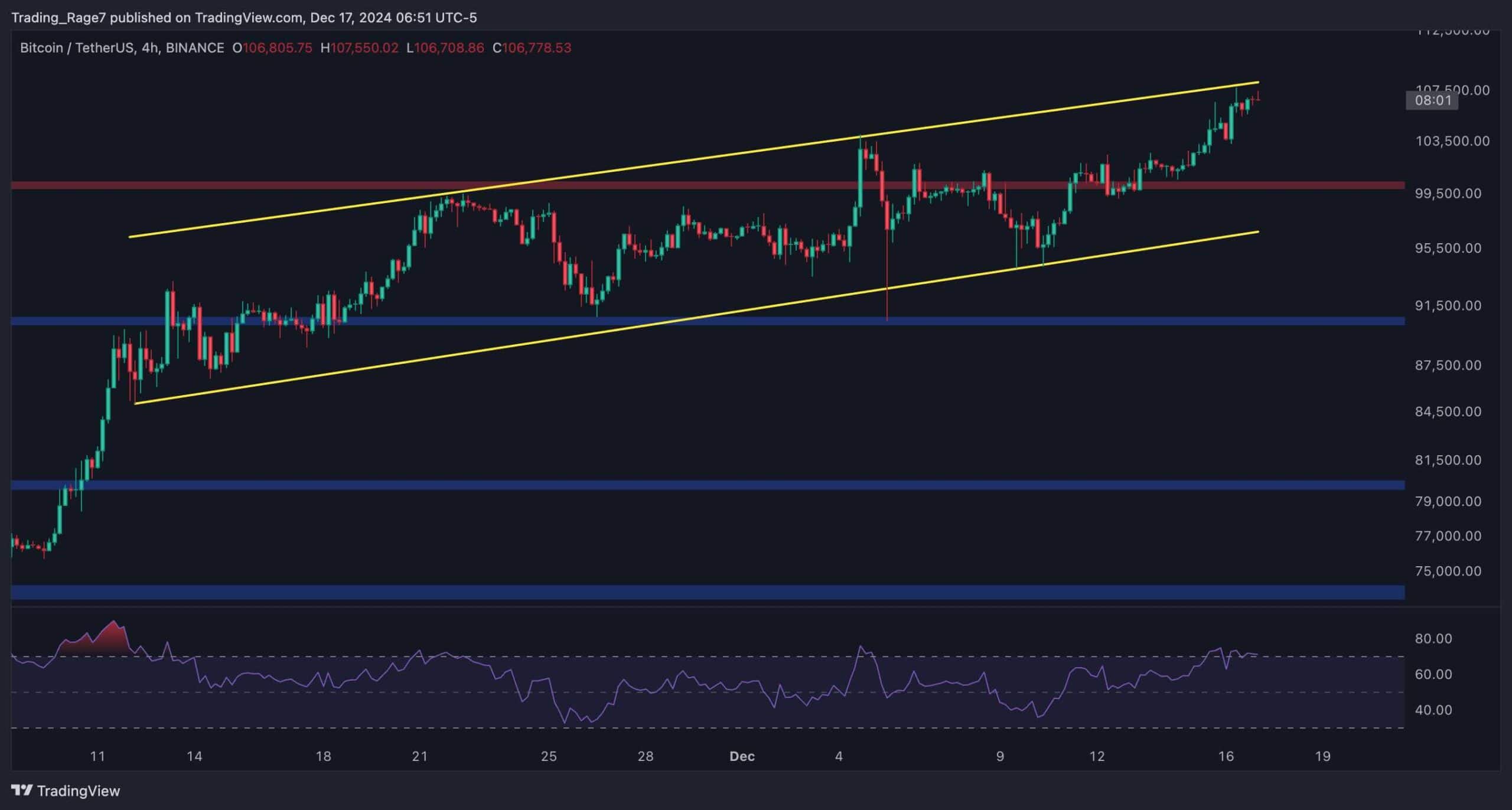Click the date label 11 on time axis

97,756
